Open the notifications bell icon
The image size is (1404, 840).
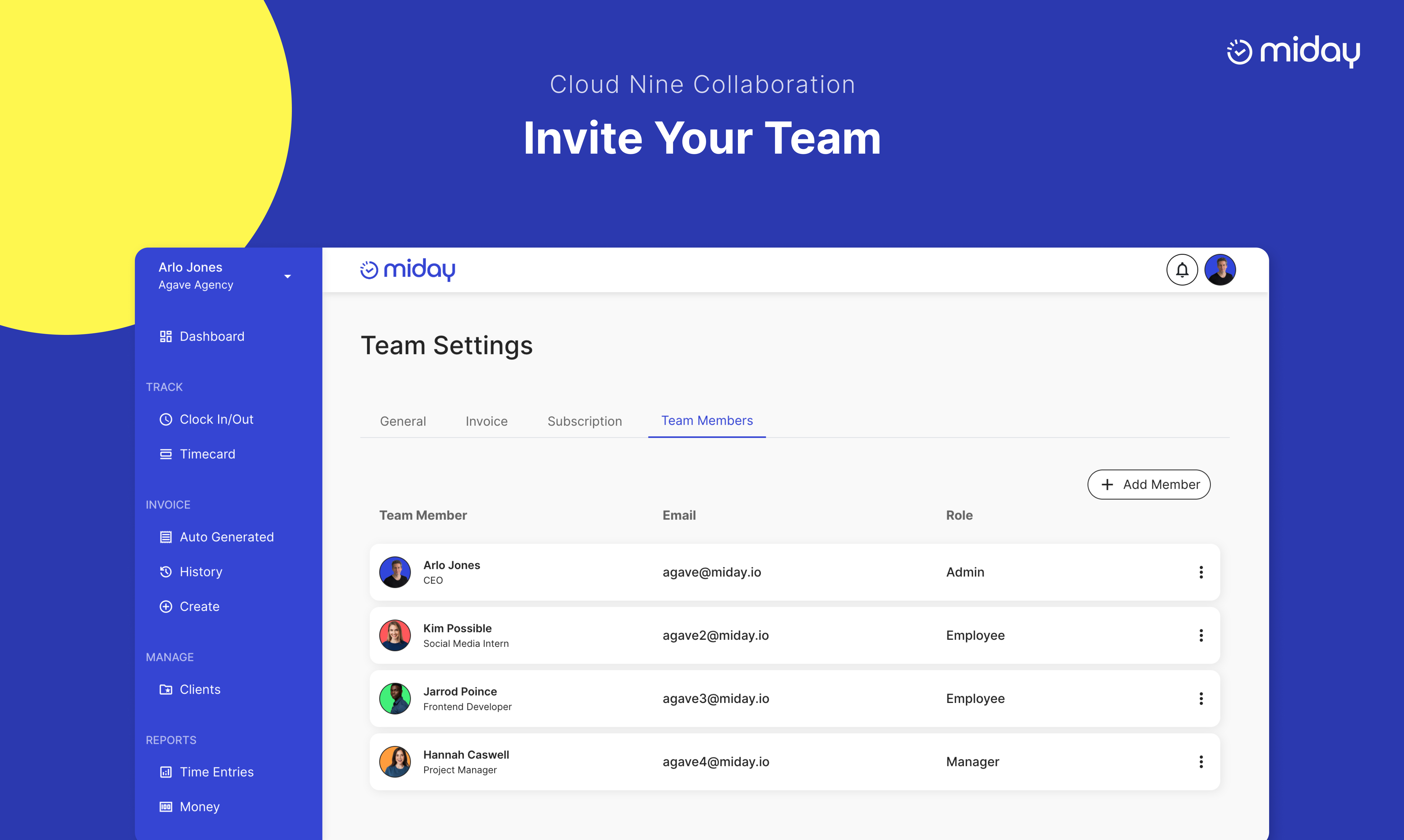tap(1182, 270)
